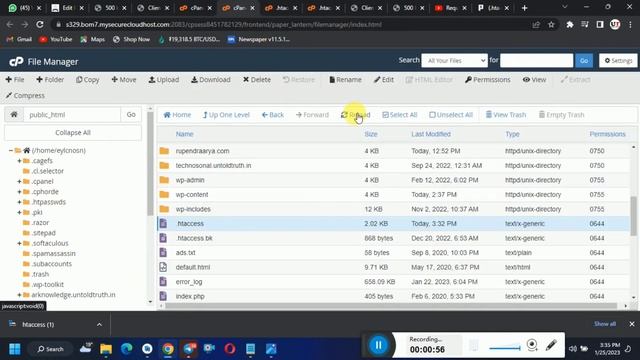Open the Upload tool
640x360 pixels.
tap(164, 80)
